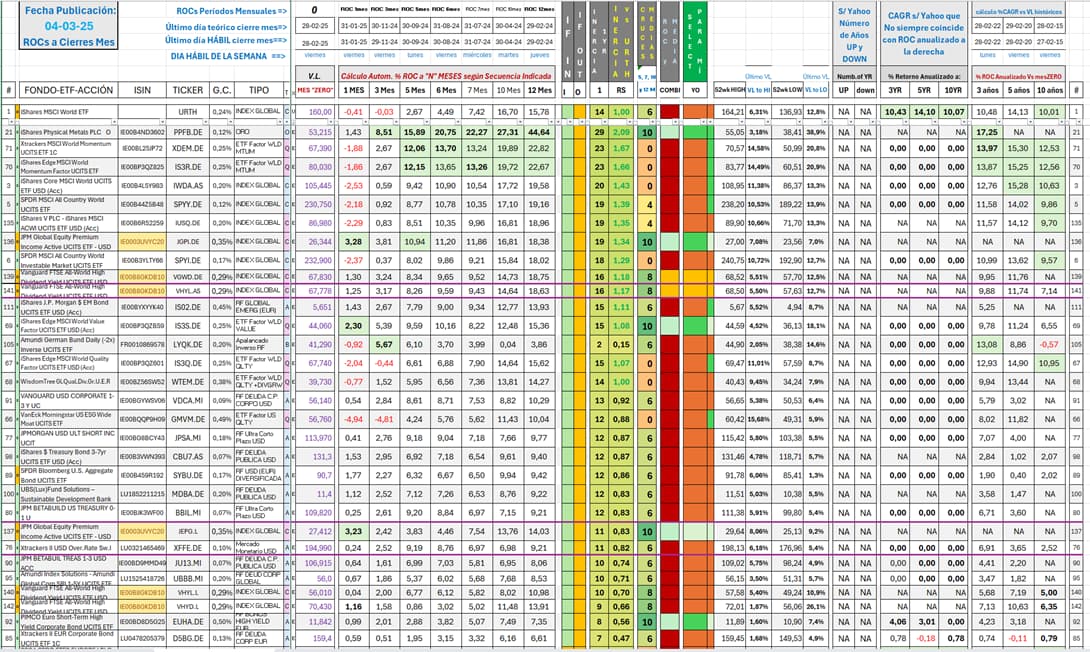Click the '1 MES' column header
Screen dimensions: 1090x652
[354, 90]
